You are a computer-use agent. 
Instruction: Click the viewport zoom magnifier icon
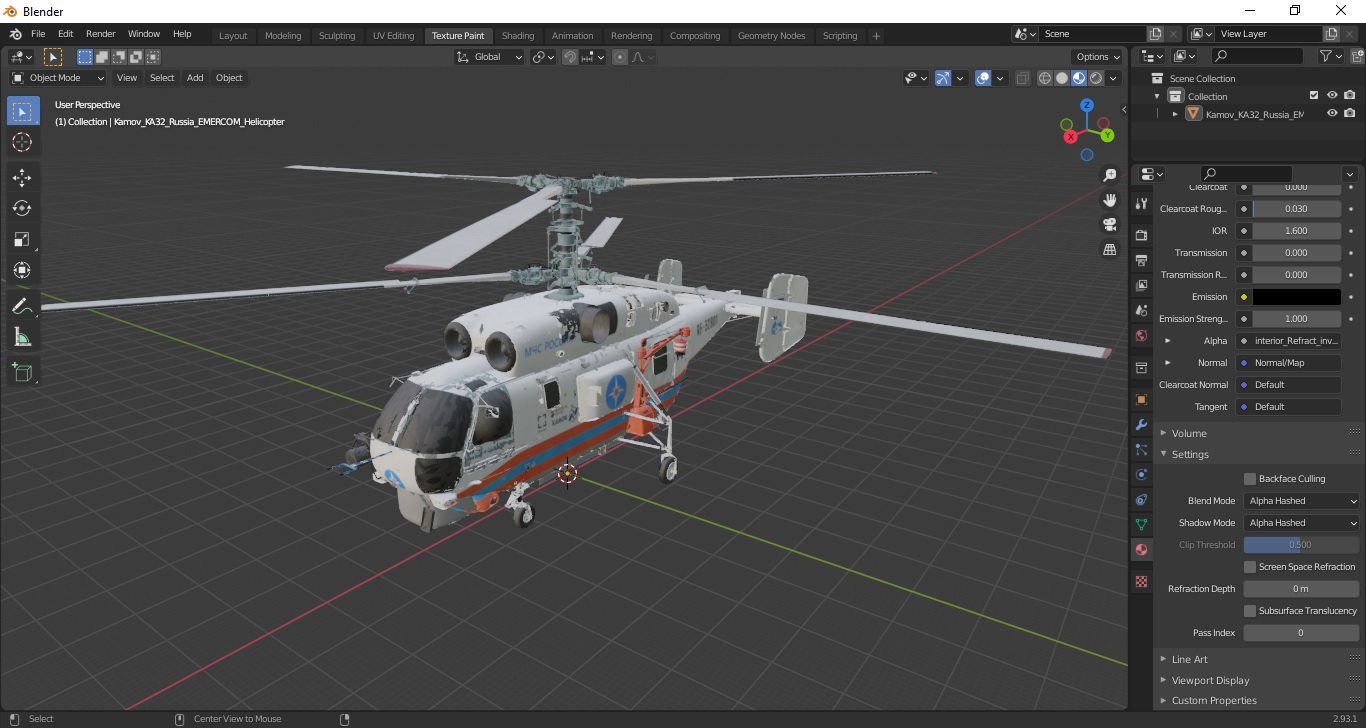click(1109, 175)
